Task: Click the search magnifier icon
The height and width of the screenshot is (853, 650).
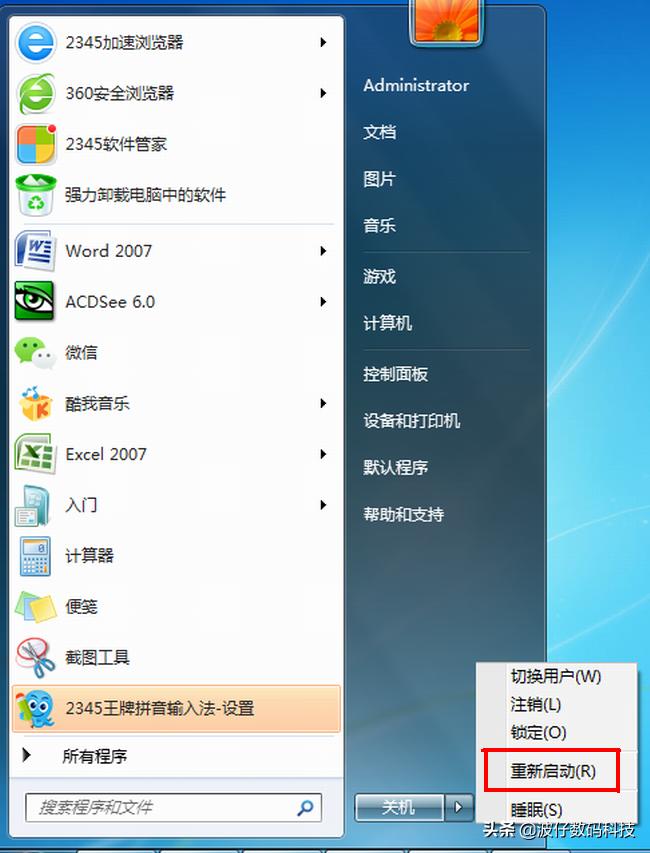Action: pyautogui.click(x=305, y=807)
